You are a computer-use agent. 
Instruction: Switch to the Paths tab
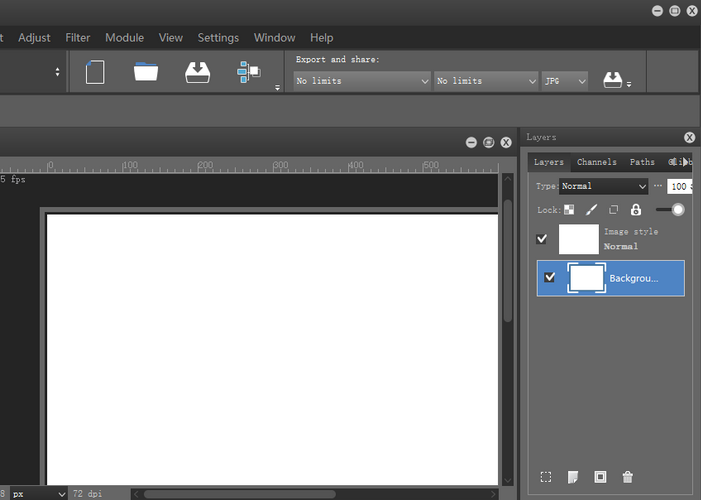coord(642,162)
